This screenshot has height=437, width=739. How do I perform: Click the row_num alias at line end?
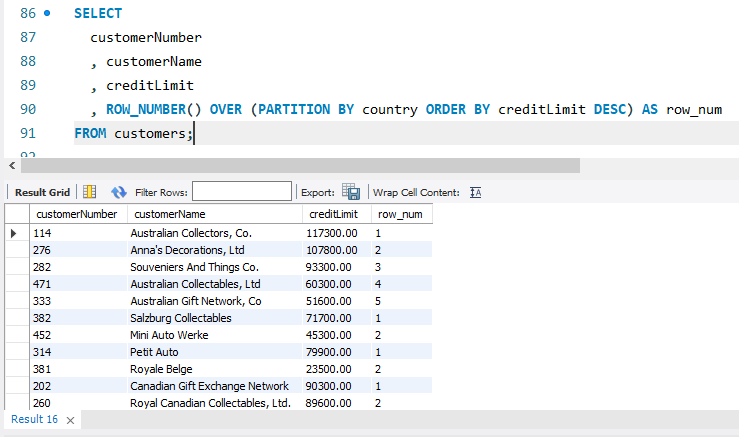[694, 109]
